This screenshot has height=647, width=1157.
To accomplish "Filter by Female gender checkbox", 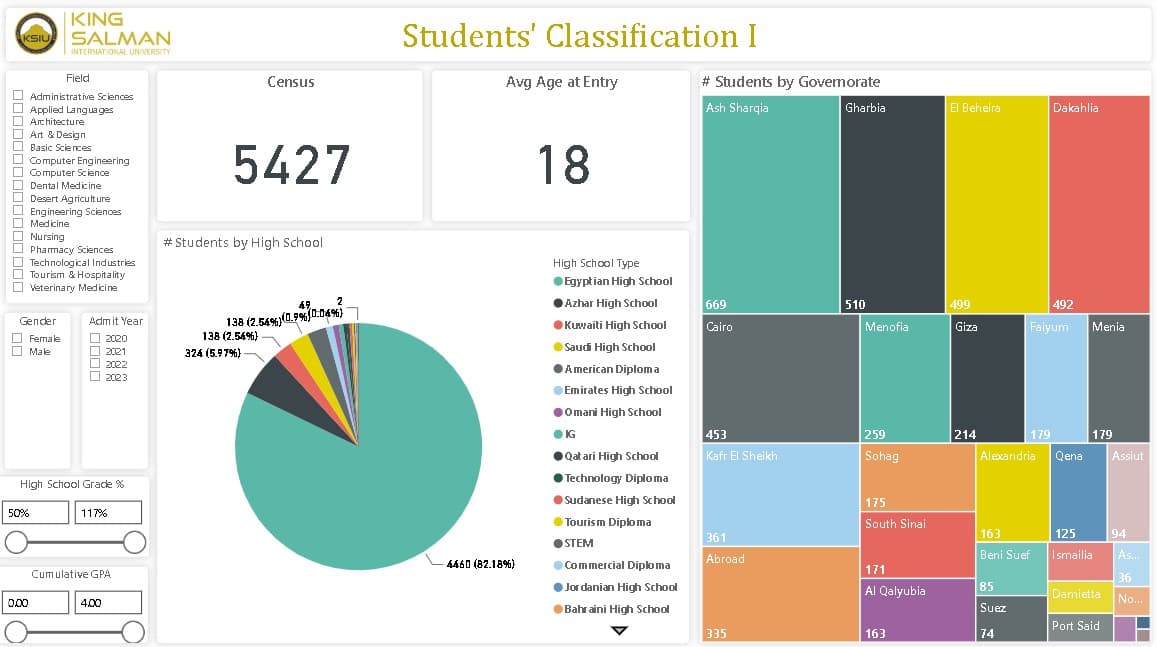I will [x=17, y=338].
